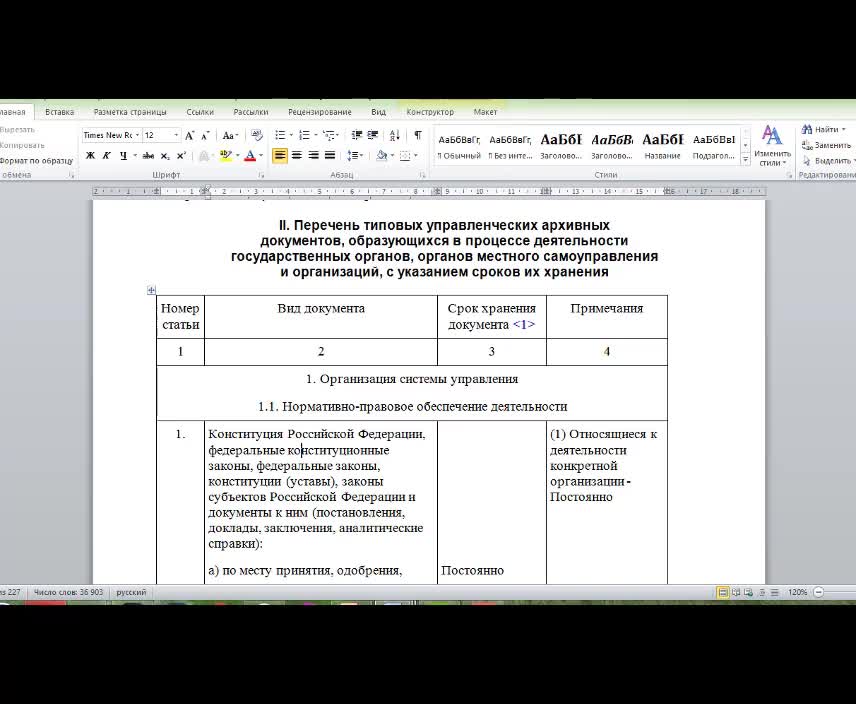Switch to web layout view
This screenshot has height=704, width=856.
[x=748, y=592]
